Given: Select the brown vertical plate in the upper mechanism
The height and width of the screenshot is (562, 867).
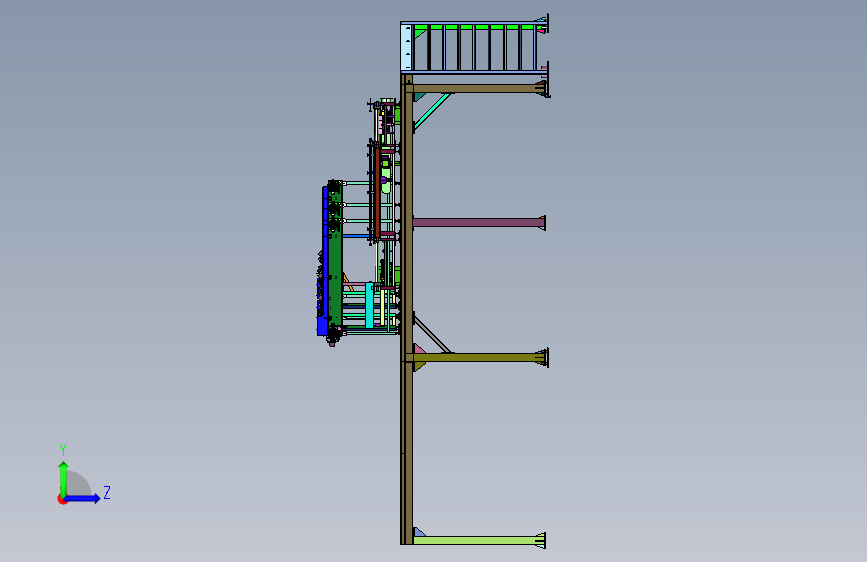Looking at the screenshot, I should pyautogui.click(x=377, y=191).
